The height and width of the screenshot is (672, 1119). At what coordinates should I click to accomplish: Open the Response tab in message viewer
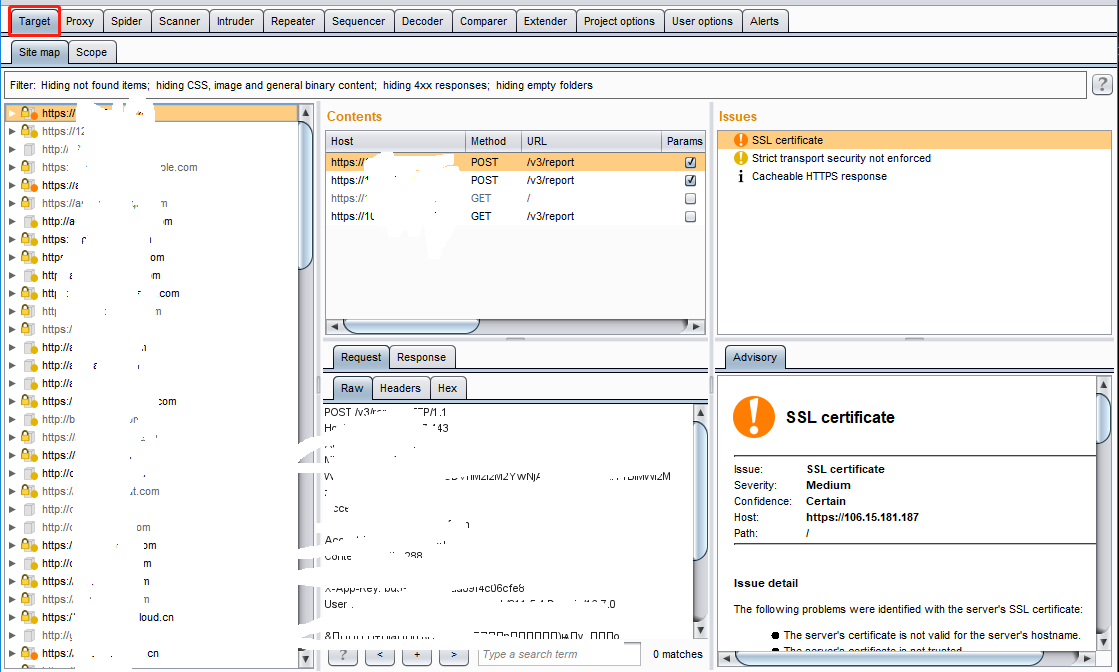click(x=421, y=357)
